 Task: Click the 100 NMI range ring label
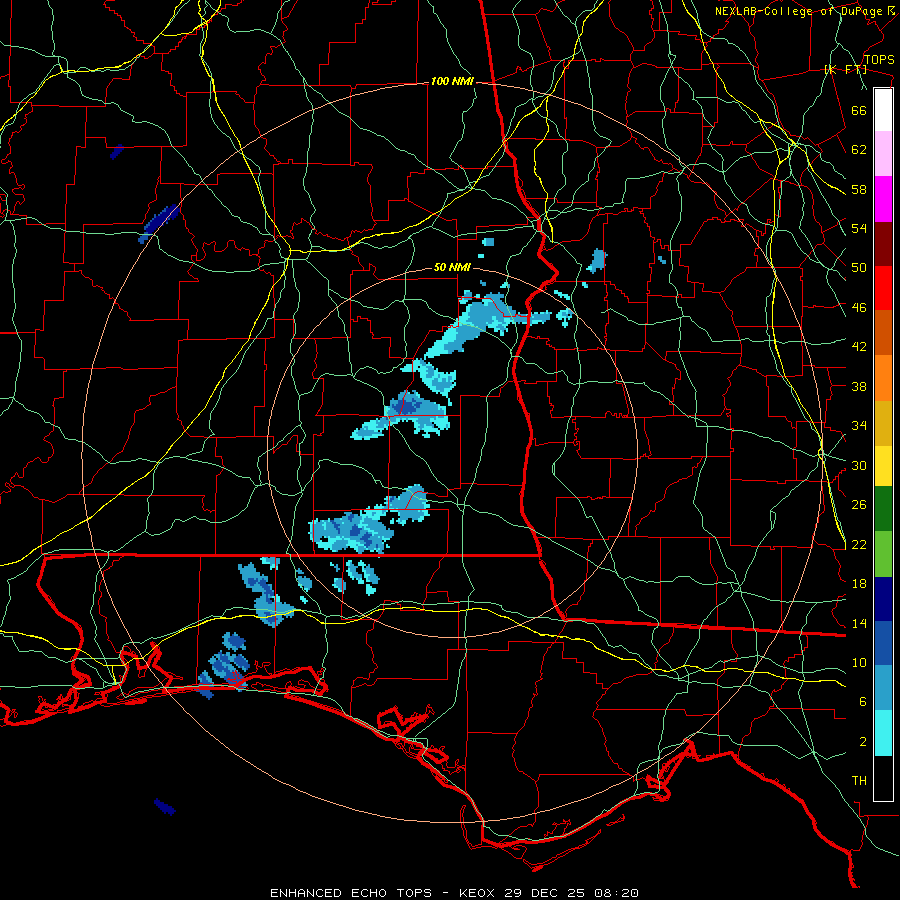(452, 82)
